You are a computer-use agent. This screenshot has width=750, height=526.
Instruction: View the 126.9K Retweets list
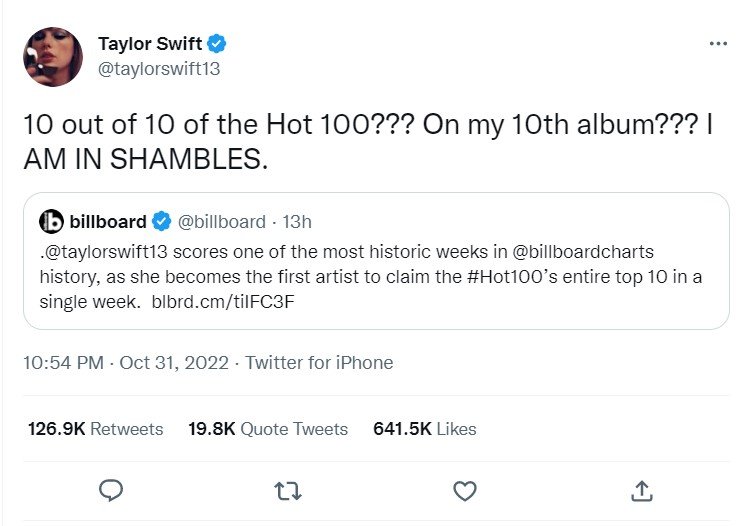click(x=95, y=428)
